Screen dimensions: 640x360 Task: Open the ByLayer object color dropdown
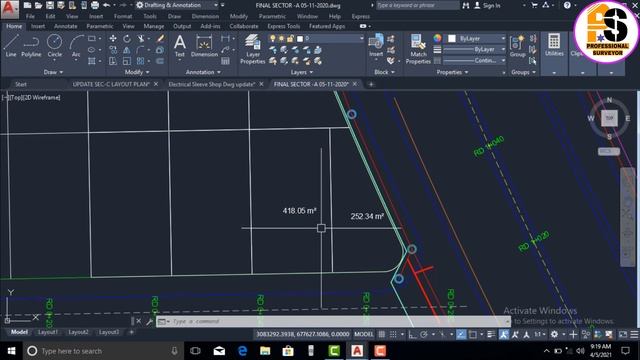tap(476, 38)
